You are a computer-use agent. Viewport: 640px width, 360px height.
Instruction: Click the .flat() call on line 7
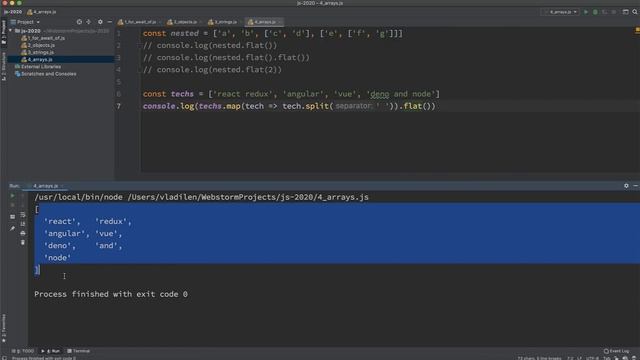417,106
